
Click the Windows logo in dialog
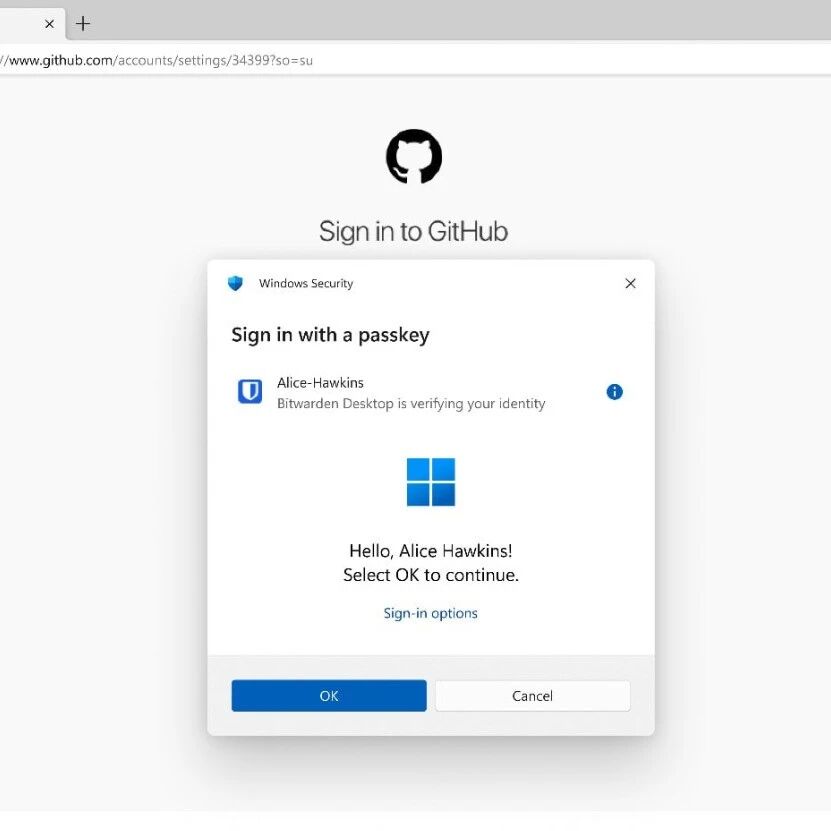pos(431,482)
